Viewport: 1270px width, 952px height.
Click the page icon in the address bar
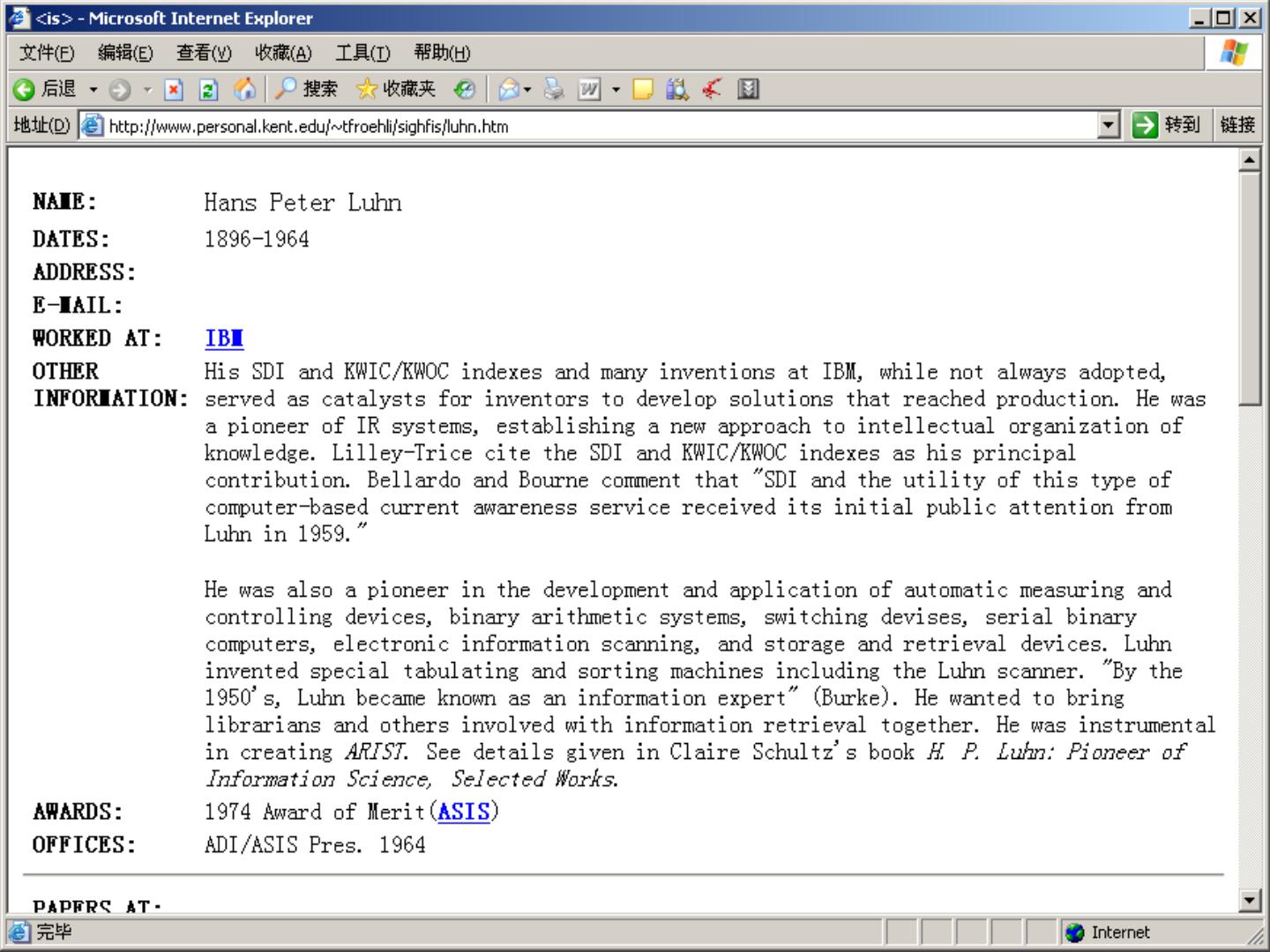[x=92, y=125]
